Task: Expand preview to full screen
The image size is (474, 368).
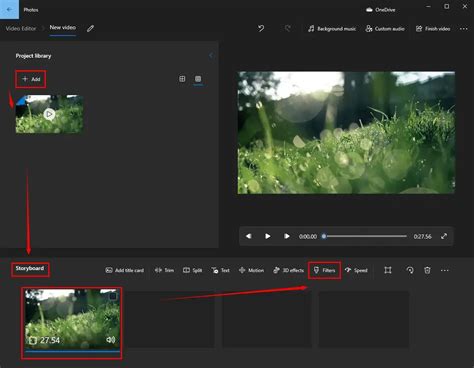Action: pyautogui.click(x=444, y=236)
